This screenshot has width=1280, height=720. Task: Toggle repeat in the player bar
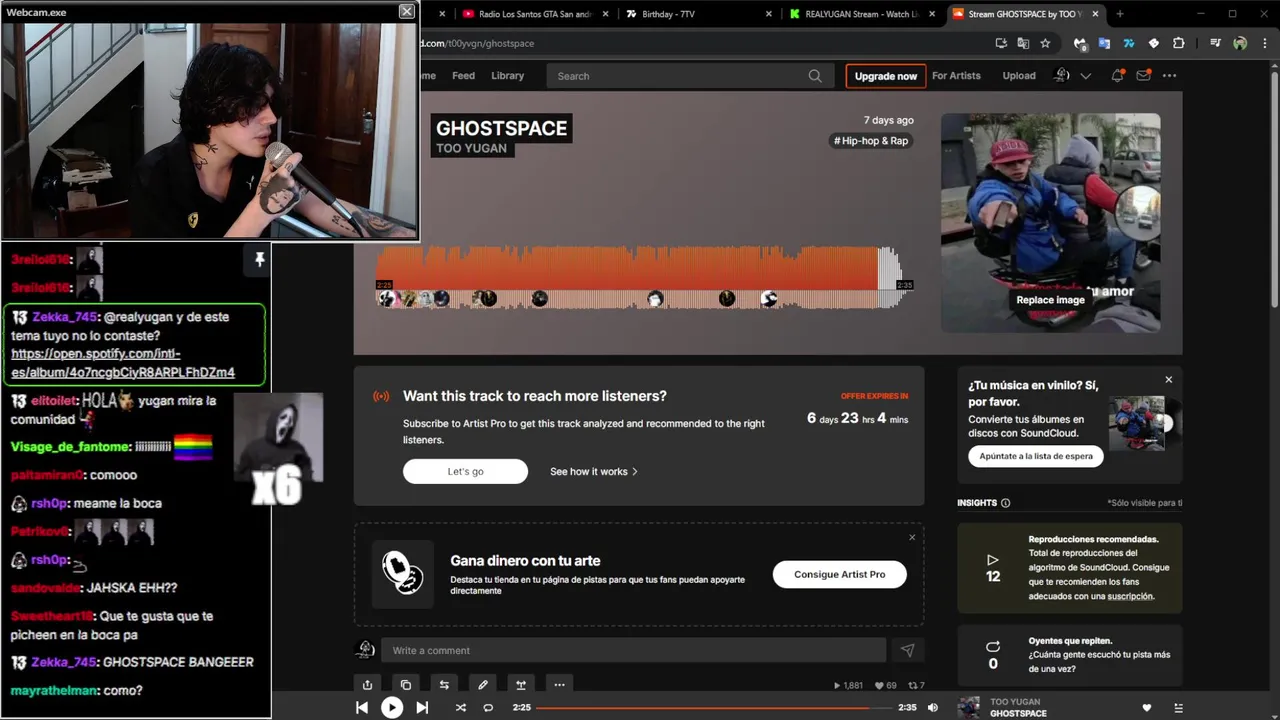488,707
